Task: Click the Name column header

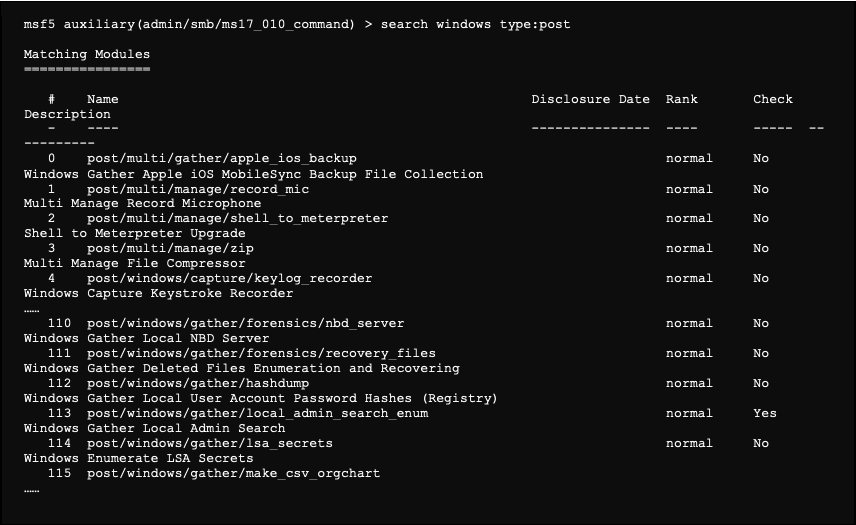Action: click(102, 99)
